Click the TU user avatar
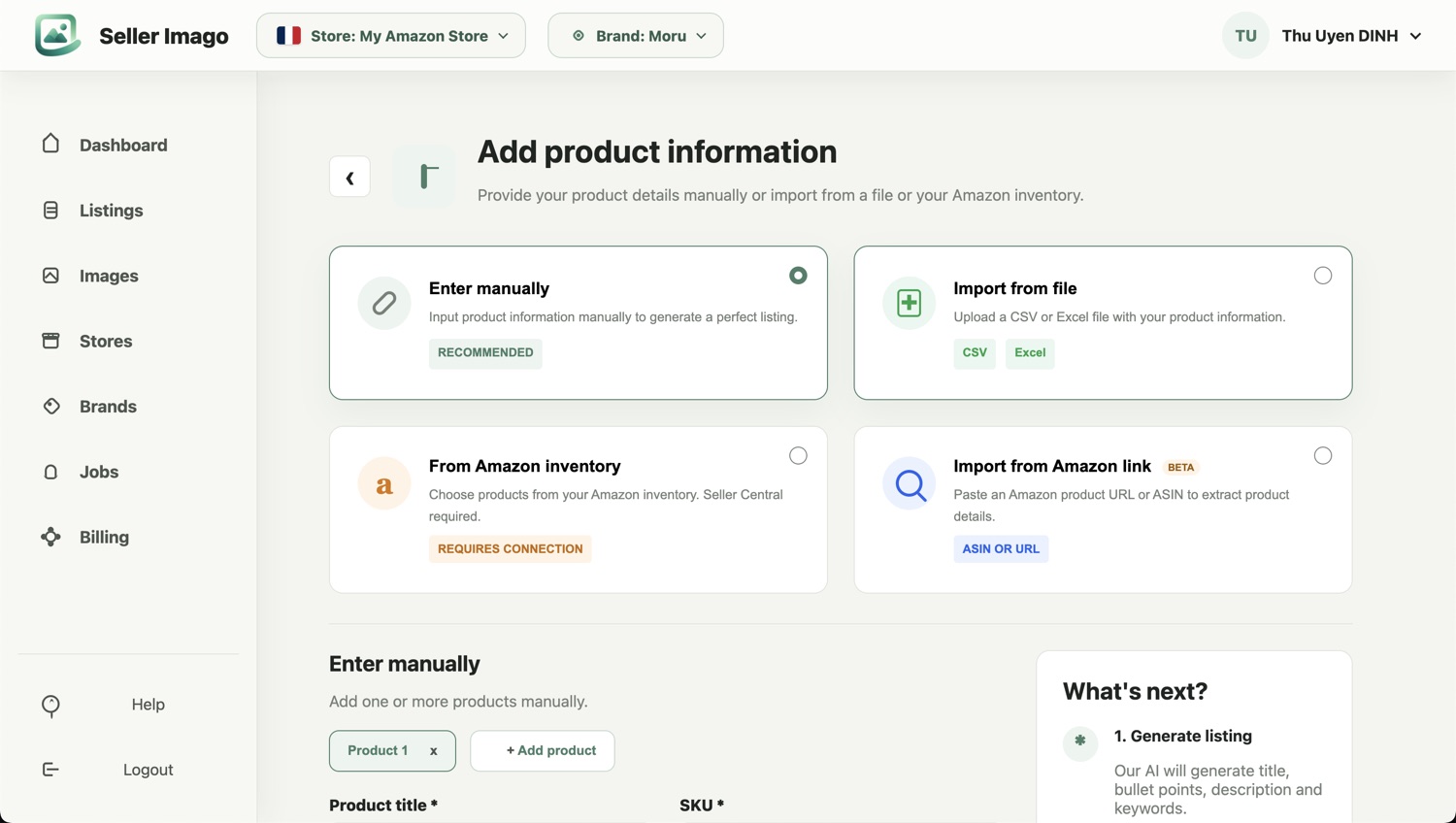Viewport: 1456px width, 823px height. 1245,36
